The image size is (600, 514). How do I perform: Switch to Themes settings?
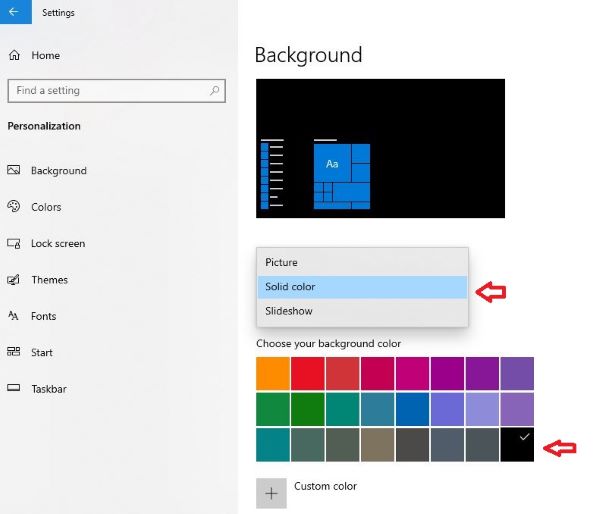[x=49, y=280]
